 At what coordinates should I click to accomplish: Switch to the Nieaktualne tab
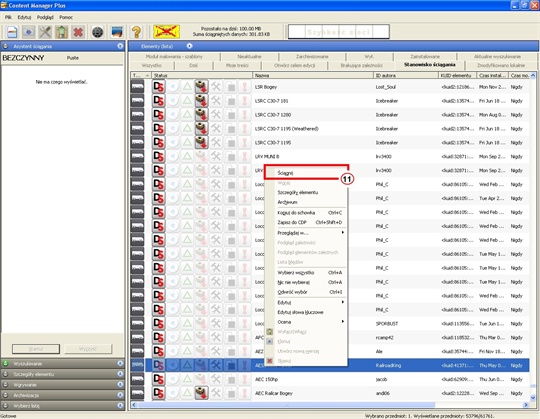(x=249, y=56)
